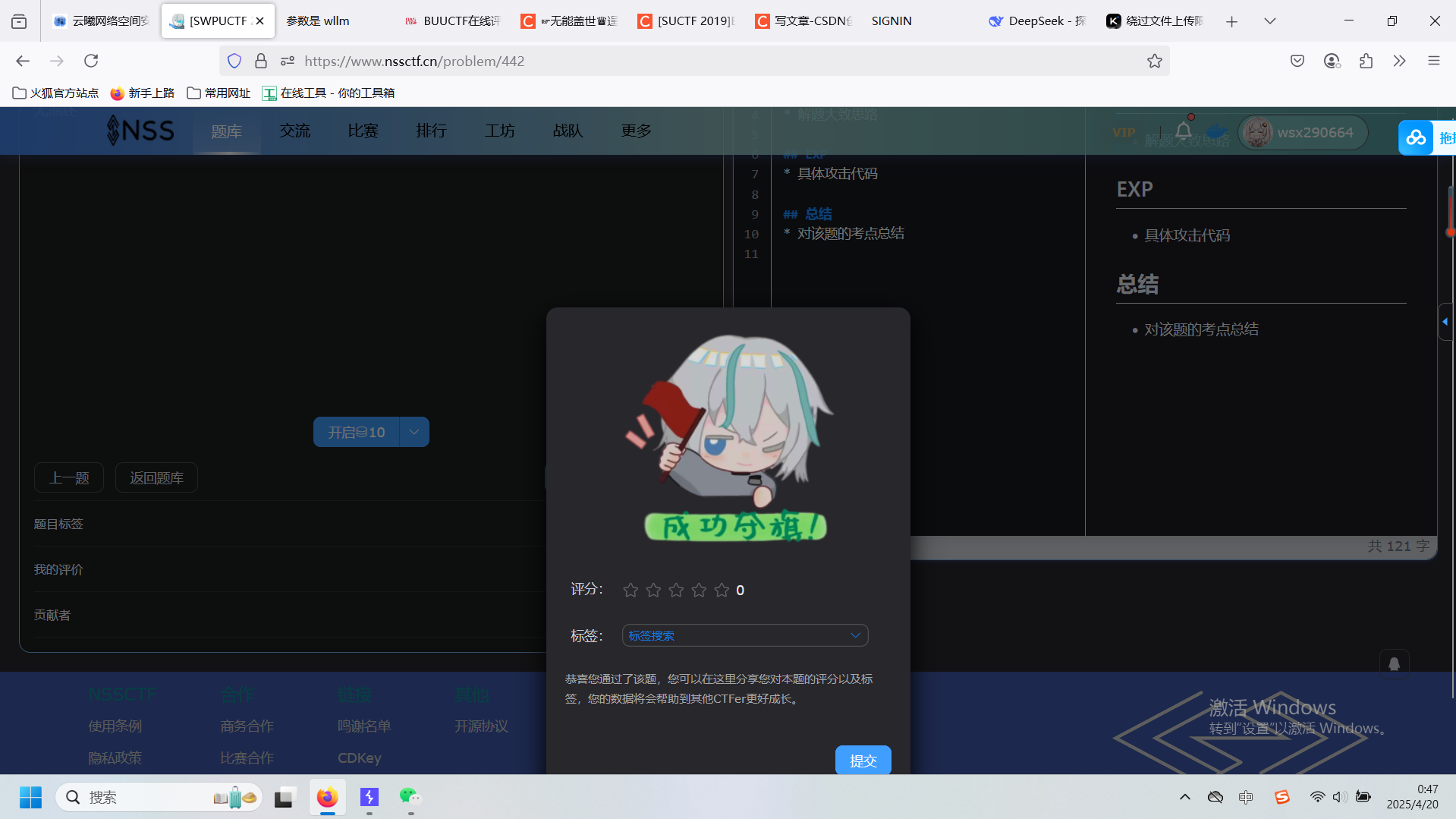Open the 标签搜索 tag dropdown
Viewport: 1456px width, 819px height.
pyautogui.click(x=745, y=635)
